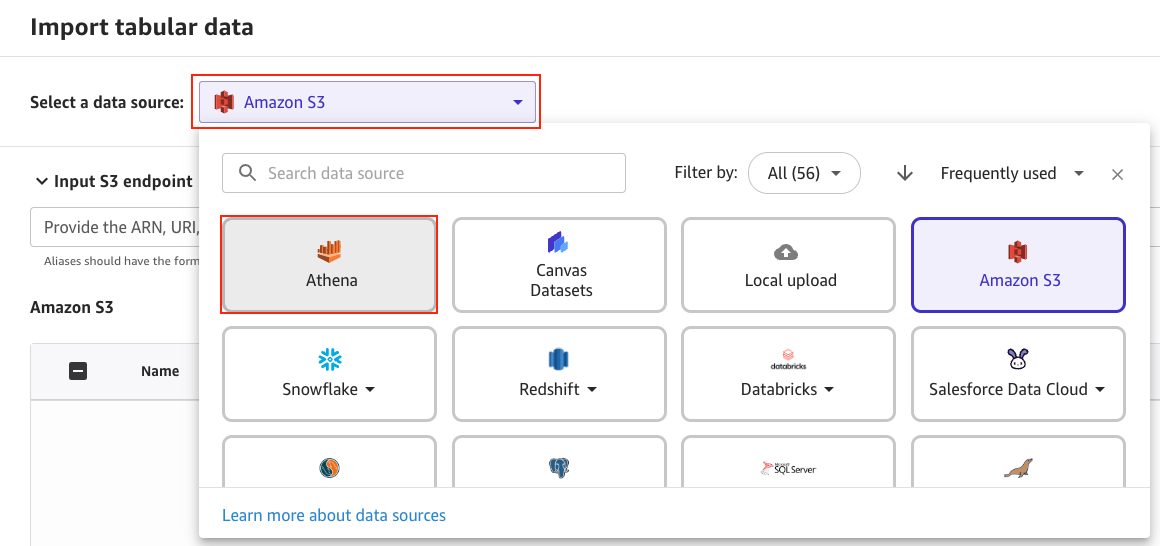Click the magnifier icon in the search field

pyautogui.click(x=249, y=173)
